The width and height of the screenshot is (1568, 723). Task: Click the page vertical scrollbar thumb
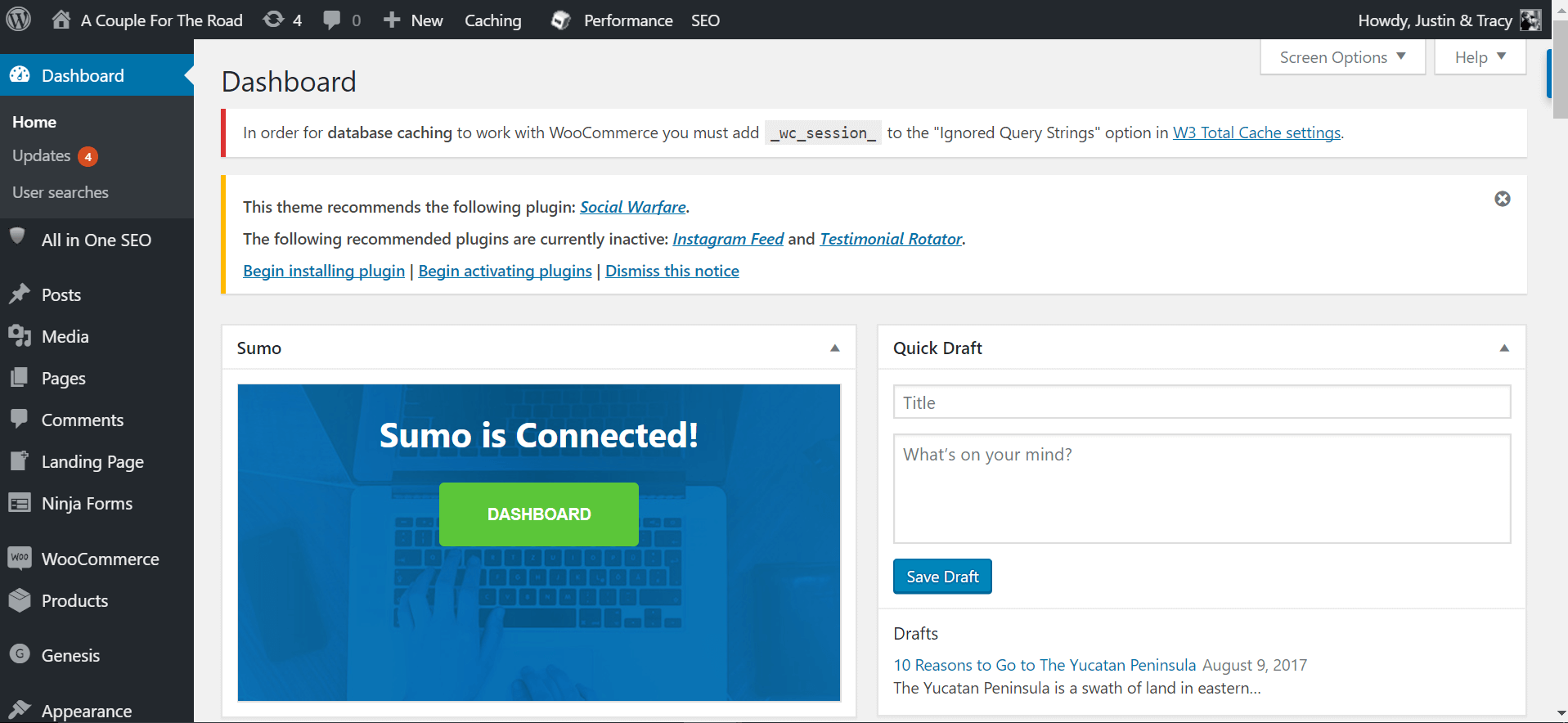pos(1560,70)
